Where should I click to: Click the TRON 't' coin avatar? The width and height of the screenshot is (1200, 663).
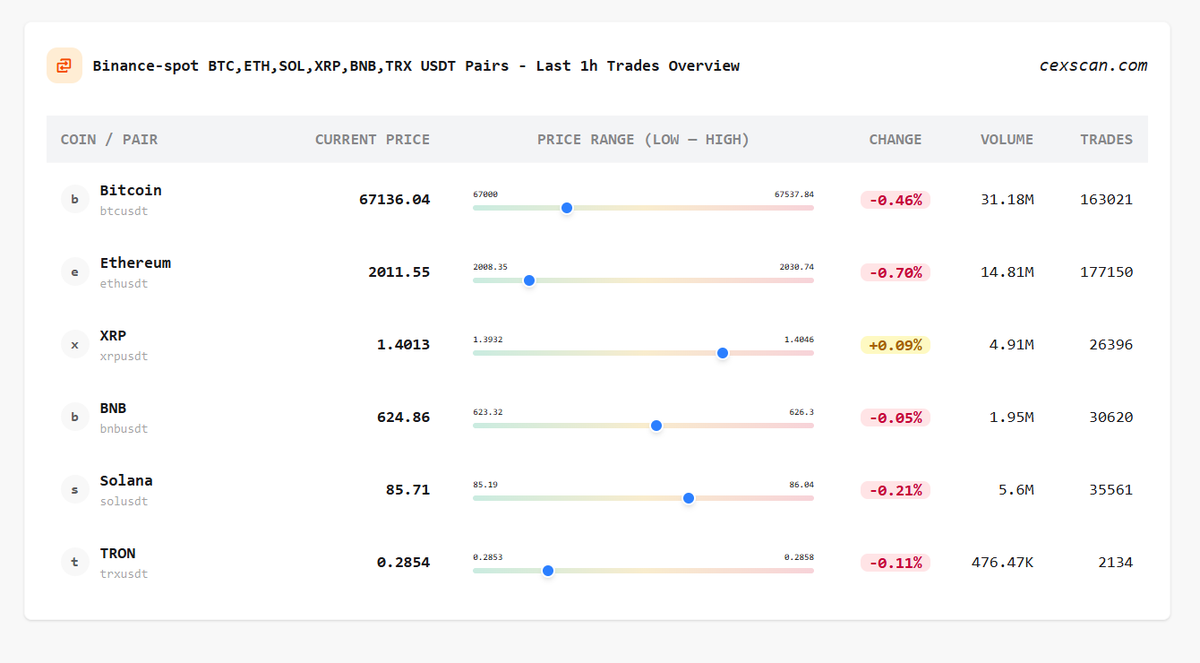click(75, 562)
